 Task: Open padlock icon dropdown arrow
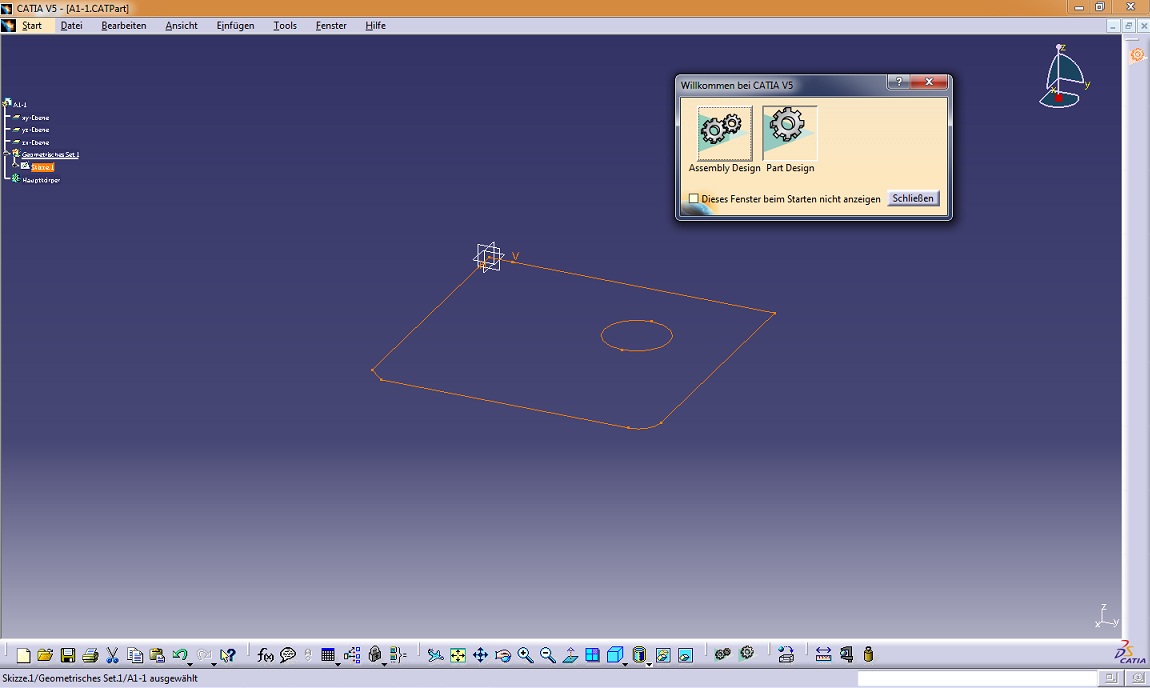click(384, 663)
